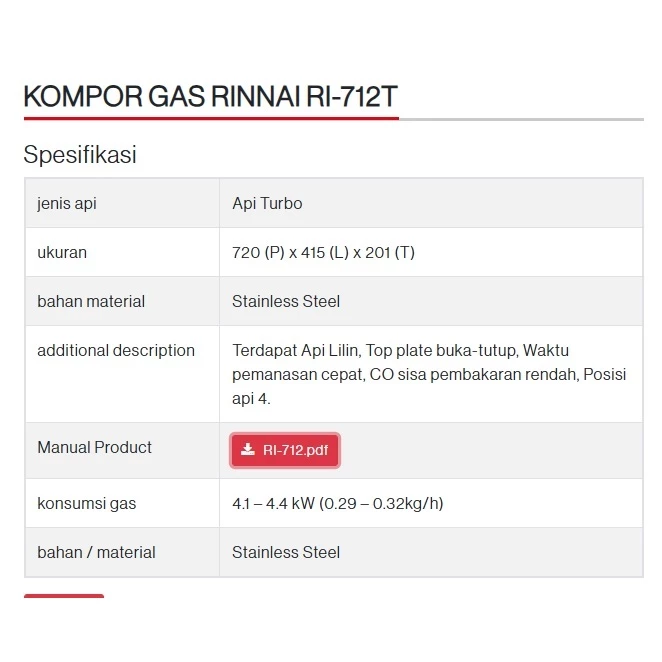Click the gray divider line right of the red underline
The image size is (662, 662).
(x=520, y=119)
